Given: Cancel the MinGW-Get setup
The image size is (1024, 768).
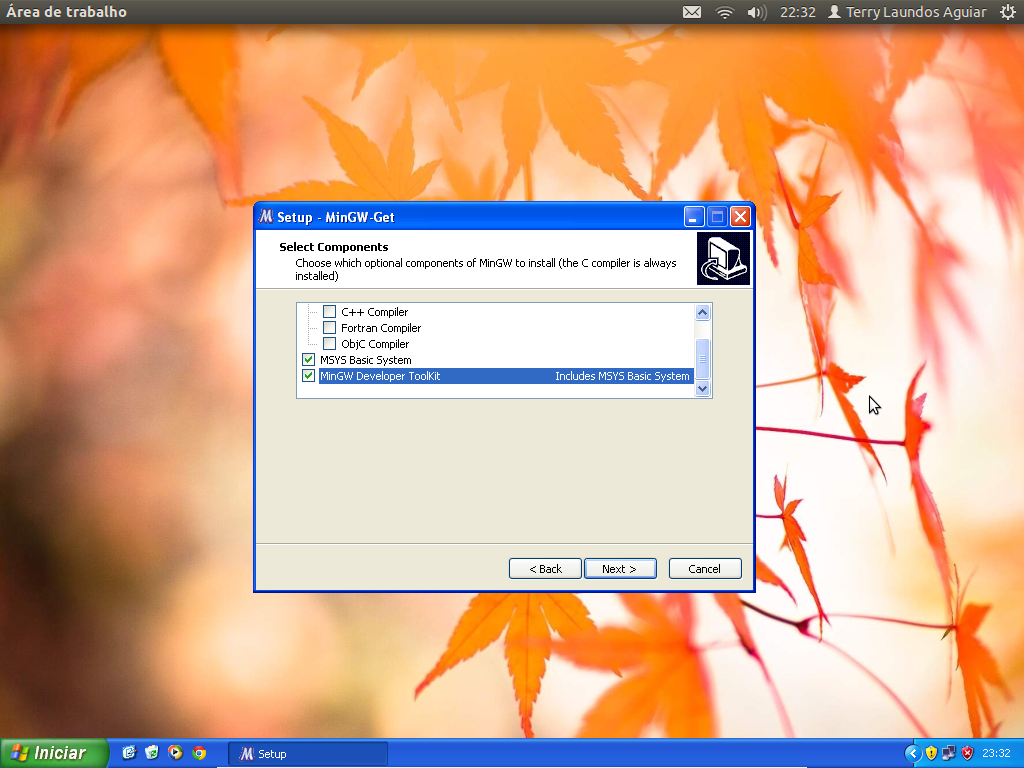Looking at the screenshot, I should point(705,569).
